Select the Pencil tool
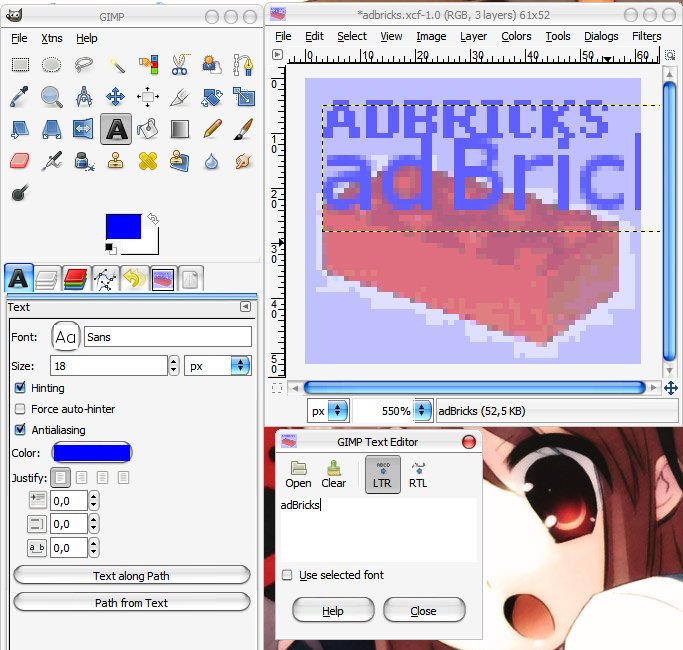This screenshot has height=650, width=683. pyautogui.click(x=212, y=129)
